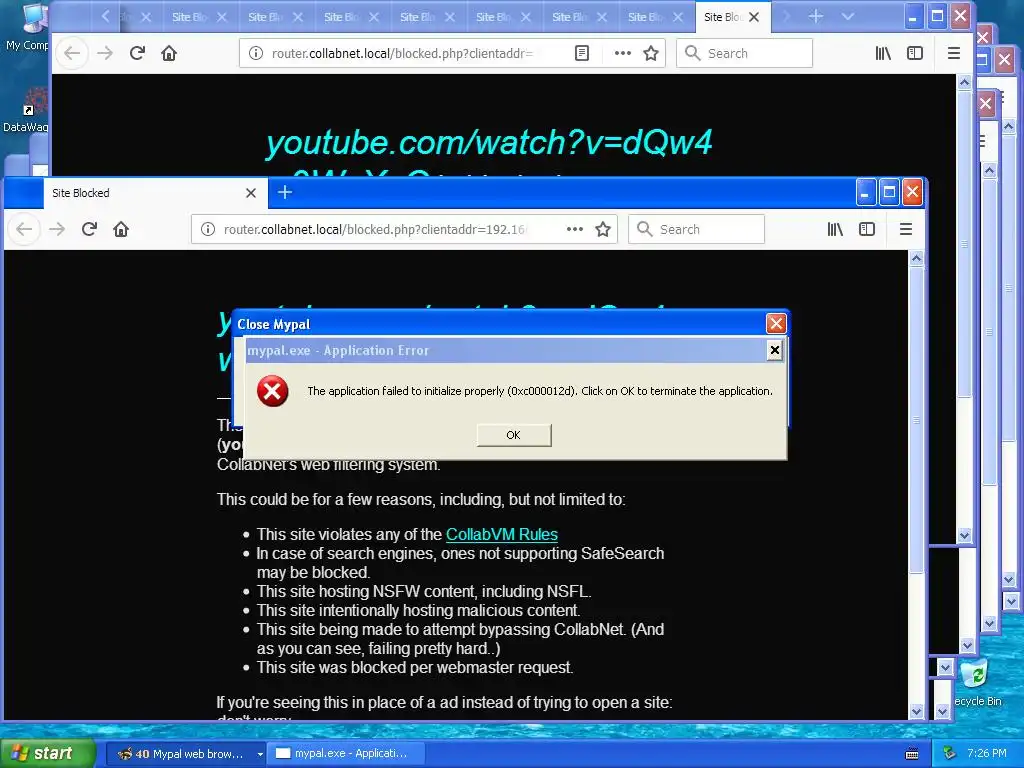Close the Site Blocked tab in the front window
The width and height of the screenshot is (1024, 768).
click(x=251, y=193)
